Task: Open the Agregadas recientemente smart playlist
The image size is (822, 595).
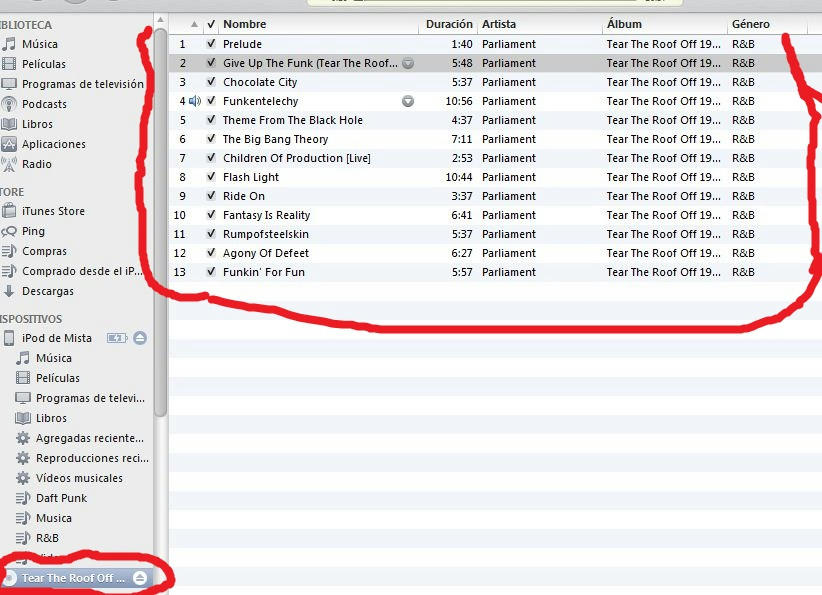Action: 89,438
